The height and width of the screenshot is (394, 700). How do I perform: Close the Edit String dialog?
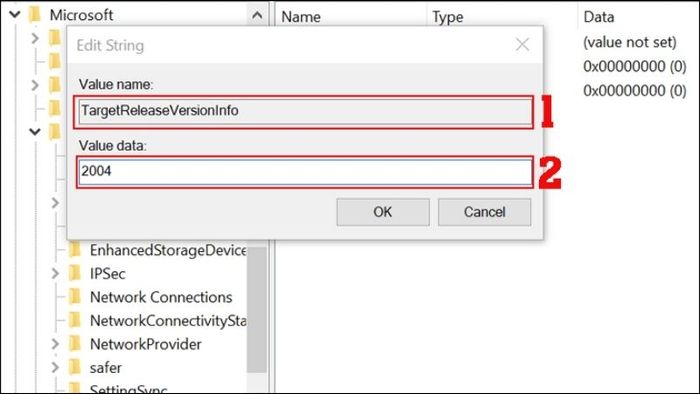[522, 44]
